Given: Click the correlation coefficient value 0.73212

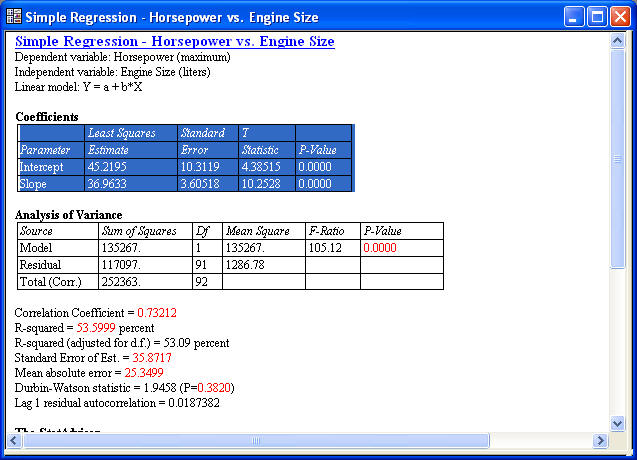Looking at the screenshot, I should pos(157,313).
